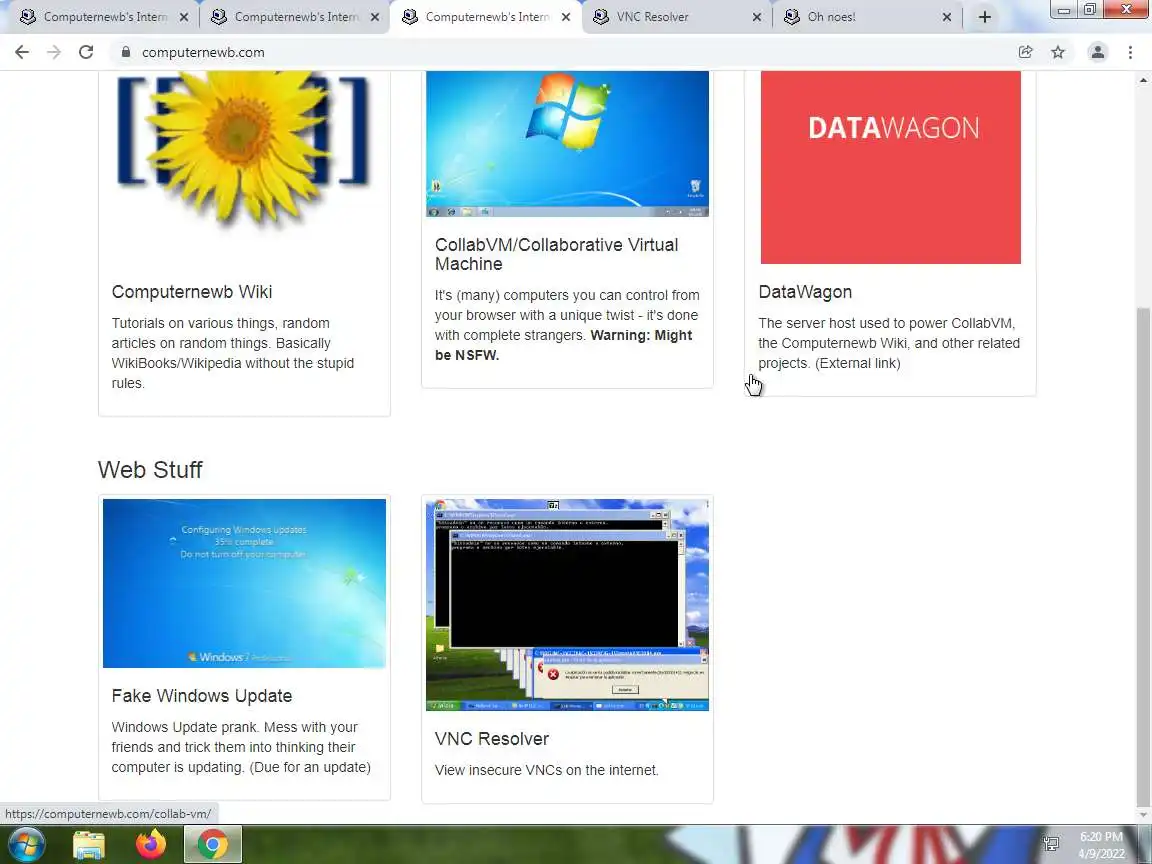The height and width of the screenshot is (864, 1152).
Task: Close the first Computernewb tab
Action: [184, 17]
